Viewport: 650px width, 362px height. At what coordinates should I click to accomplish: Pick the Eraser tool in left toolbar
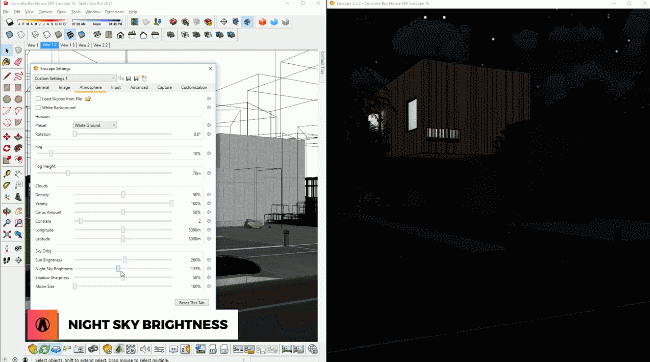click(18, 62)
